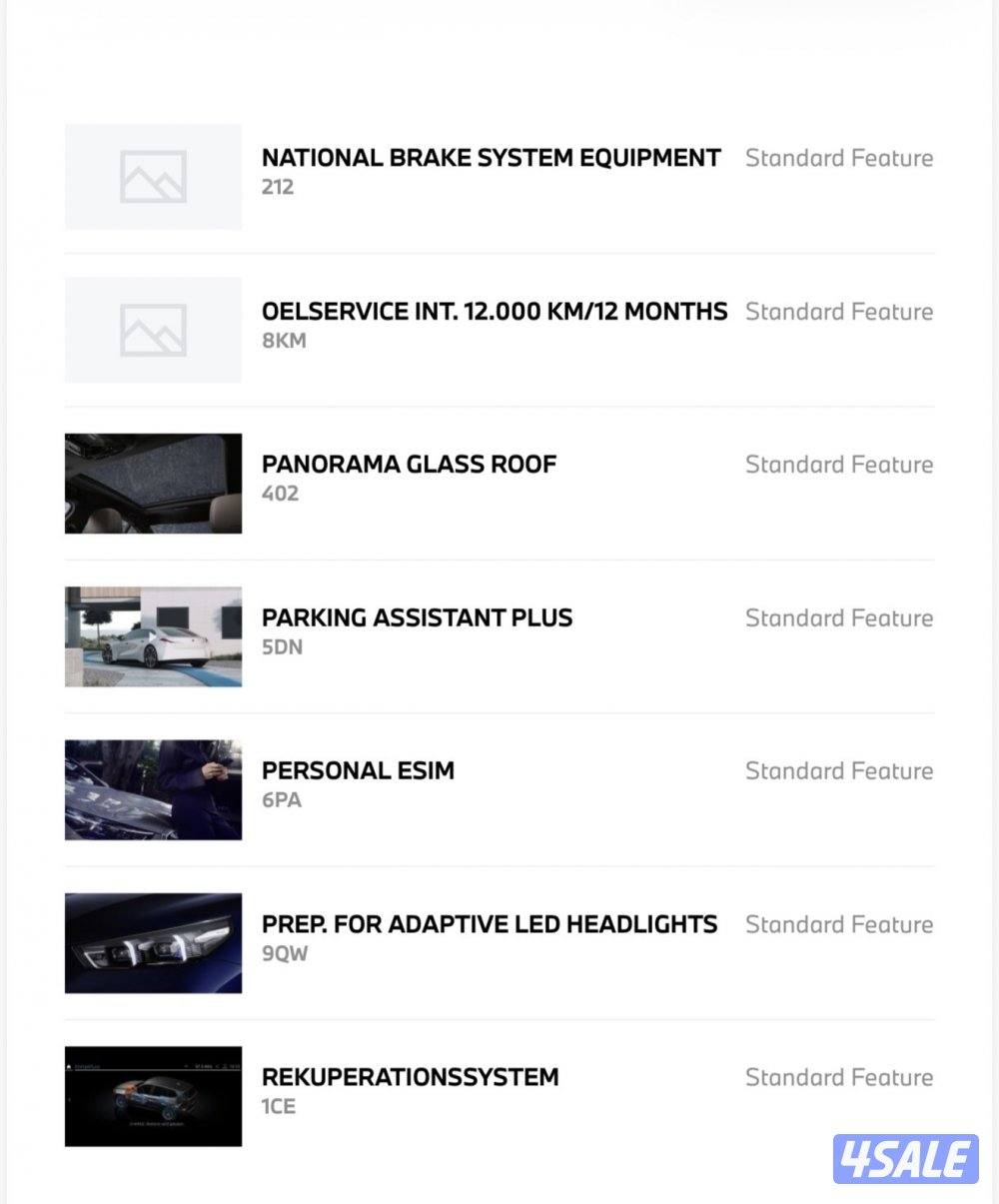Click option code 1CE under Rekuperationssystem

(279, 1107)
